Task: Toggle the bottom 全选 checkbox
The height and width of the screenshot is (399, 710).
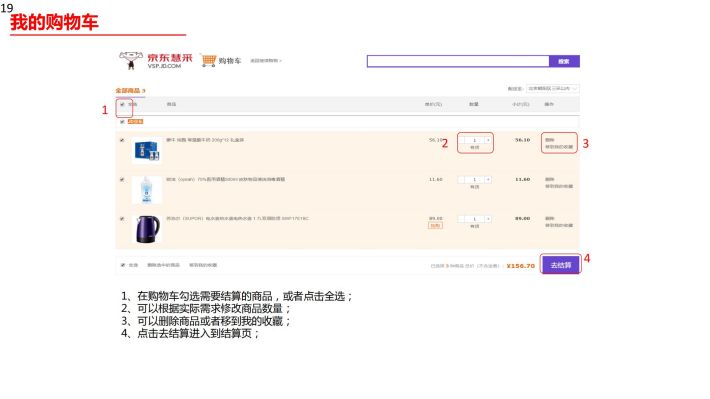Action: point(123,265)
